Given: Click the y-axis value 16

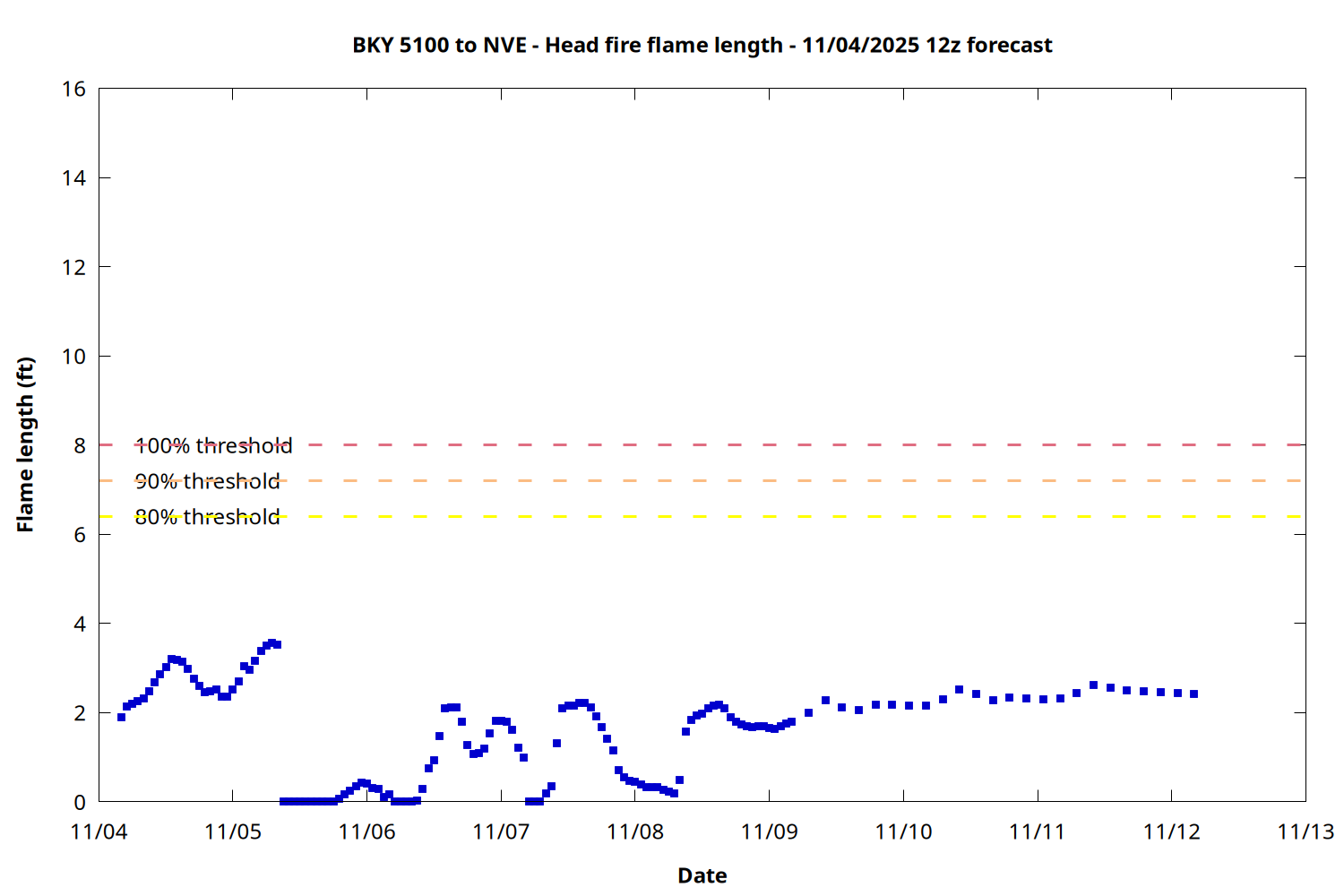Looking at the screenshot, I should pyautogui.click(x=73, y=89).
